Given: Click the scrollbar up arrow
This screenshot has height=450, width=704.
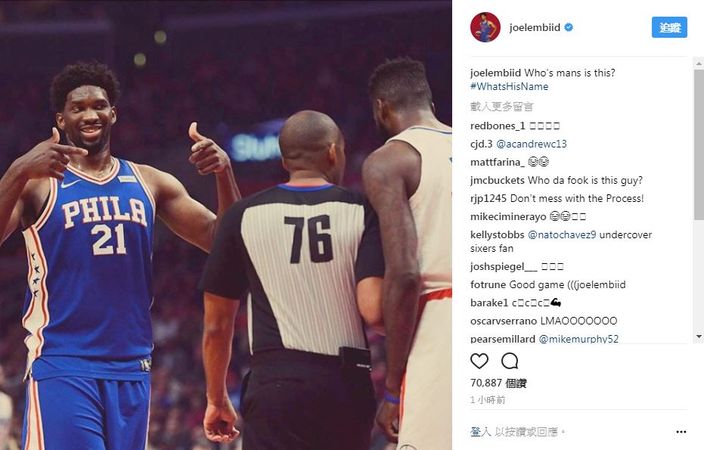Looking at the screenshot, I should 699,64.
